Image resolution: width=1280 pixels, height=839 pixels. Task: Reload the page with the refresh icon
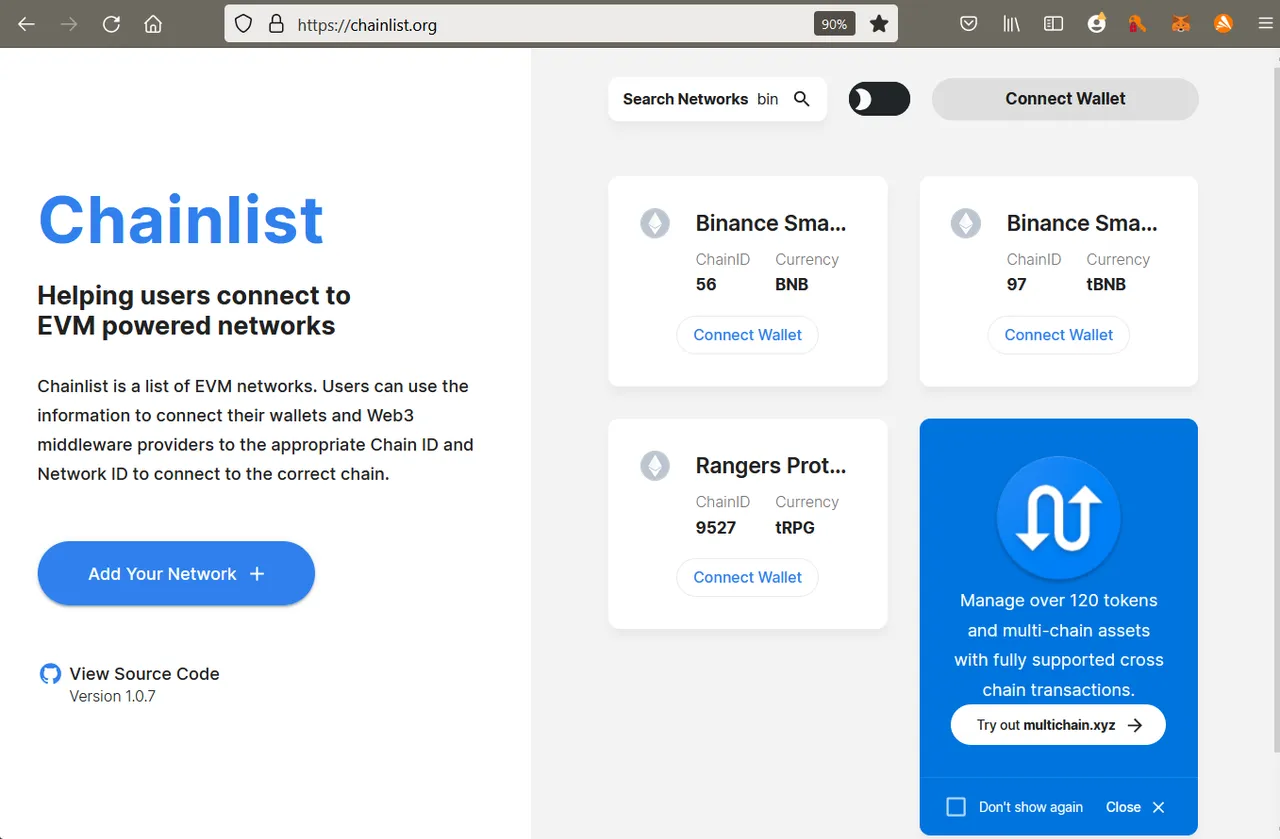tap(111, 24)
